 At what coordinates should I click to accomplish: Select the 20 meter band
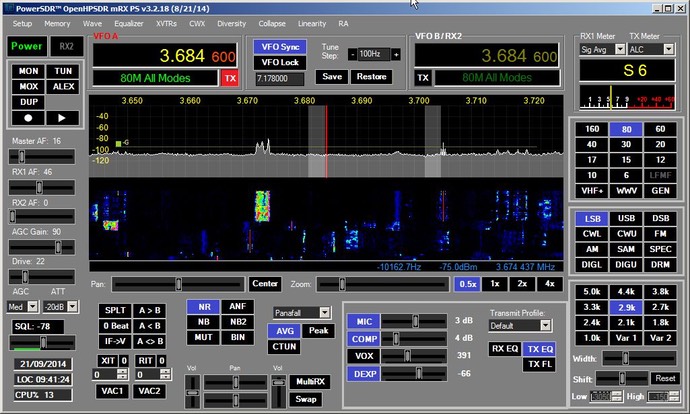pos(660,144)
